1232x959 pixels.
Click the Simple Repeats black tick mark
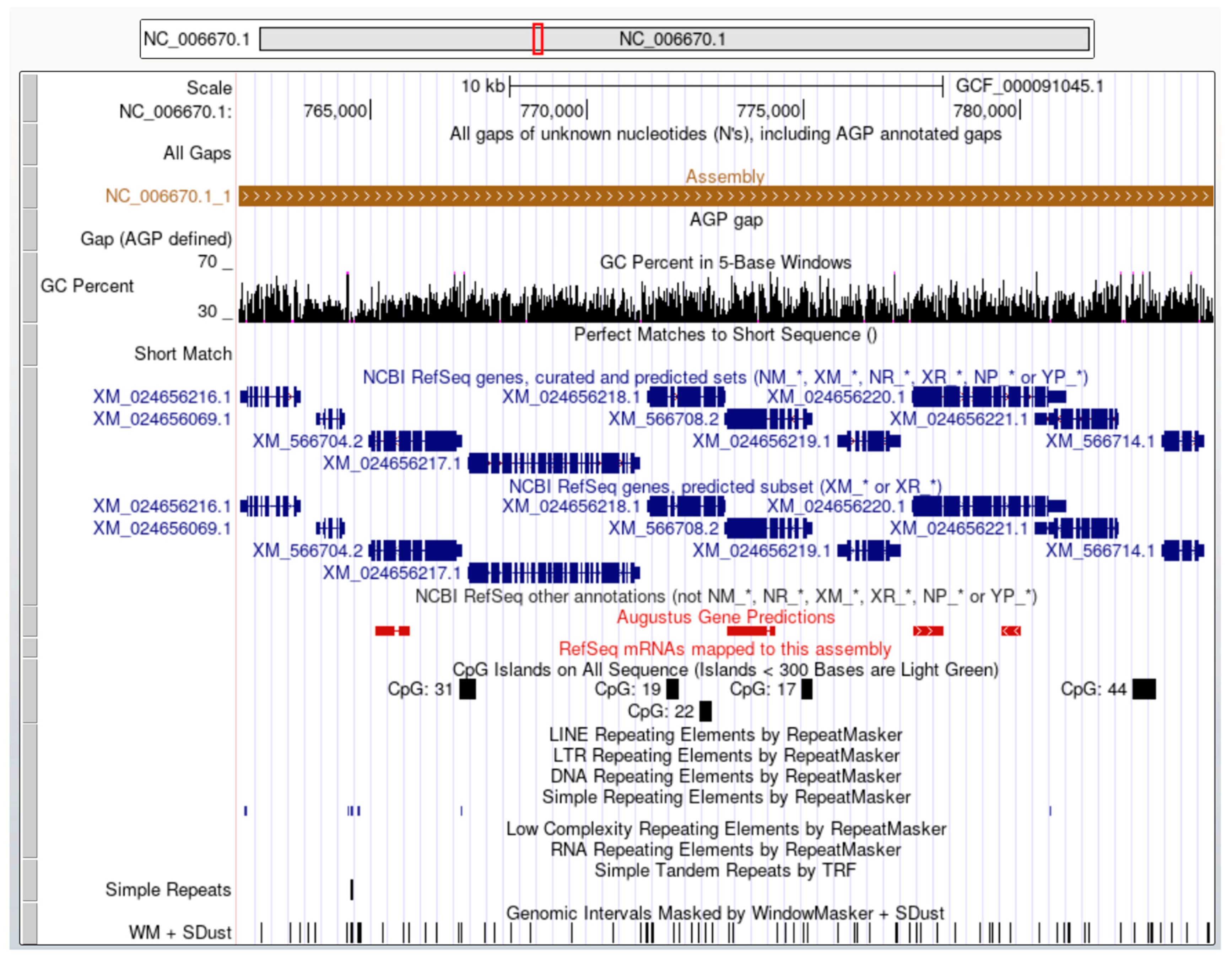coord(351,890)
